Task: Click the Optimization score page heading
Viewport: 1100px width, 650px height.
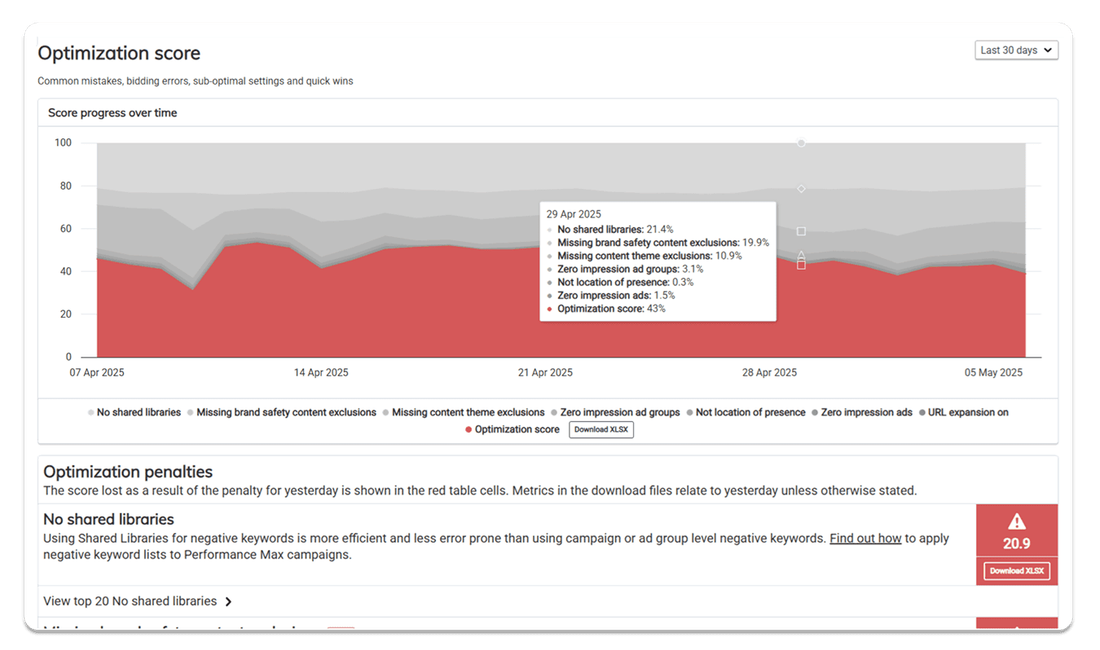Action: pyautogui.click(x=119, y=53)
